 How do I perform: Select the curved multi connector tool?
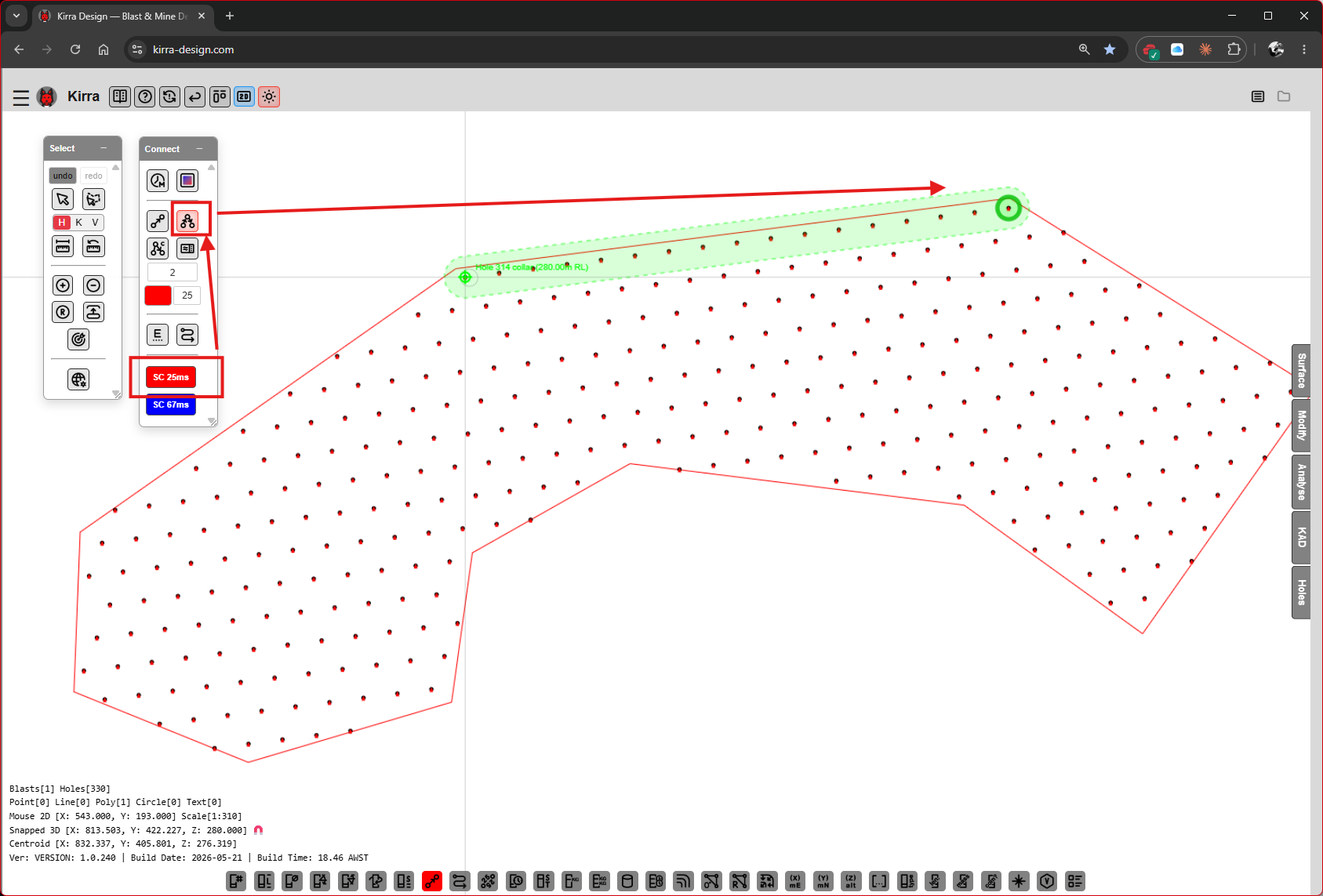[158, 248]
